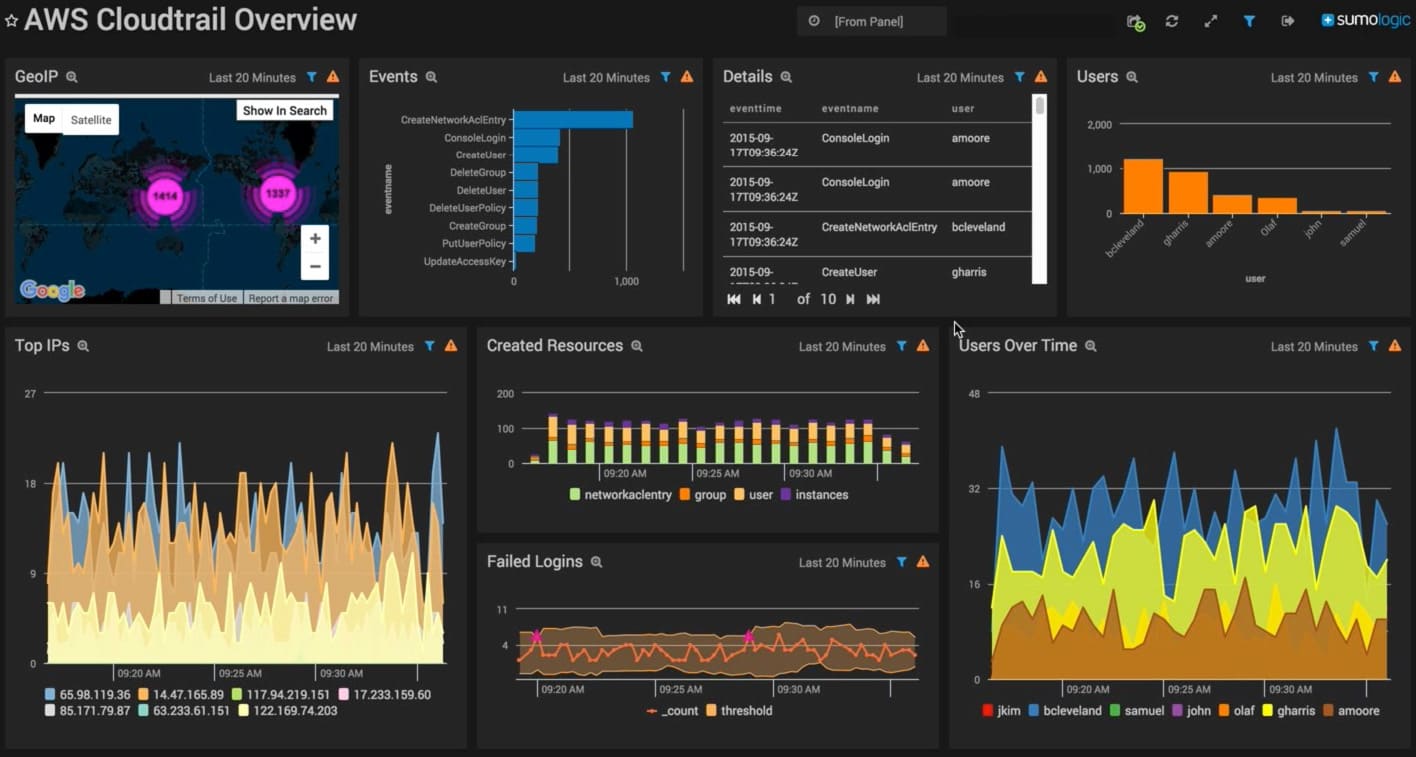Click the warning triangle on Events panel
This screenshot has width=1416, height=757.
[x=687, y=77]
